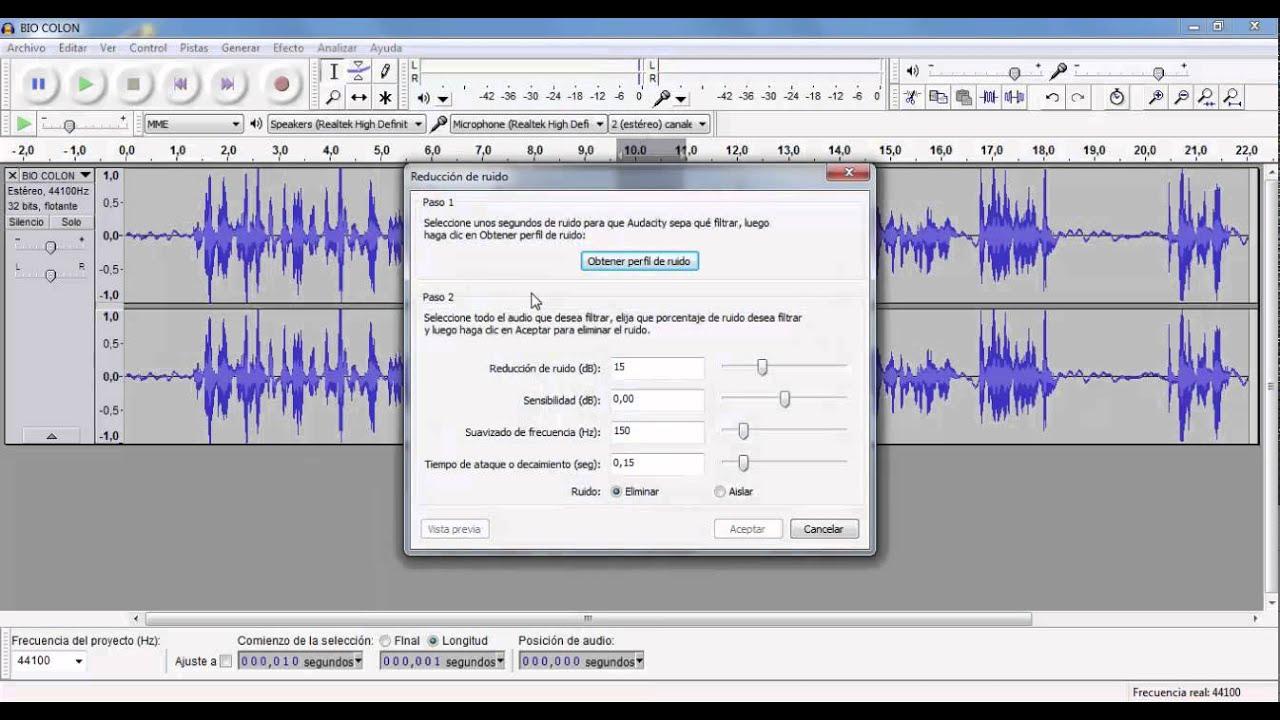Open the Pistas menu
1280x720 pixels.
[x=194, y=48]
